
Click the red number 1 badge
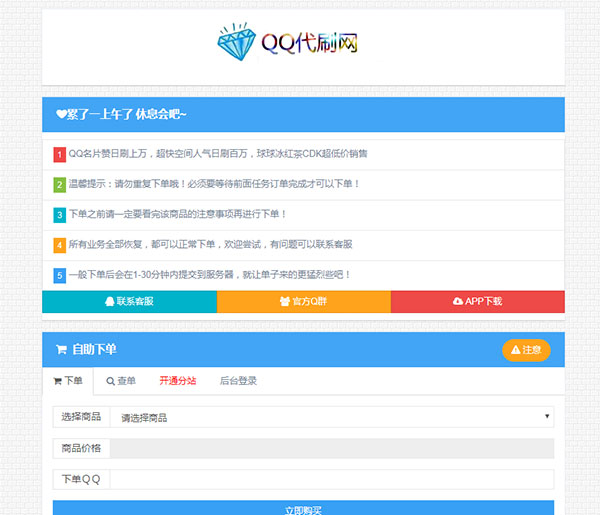pos(59,155)
